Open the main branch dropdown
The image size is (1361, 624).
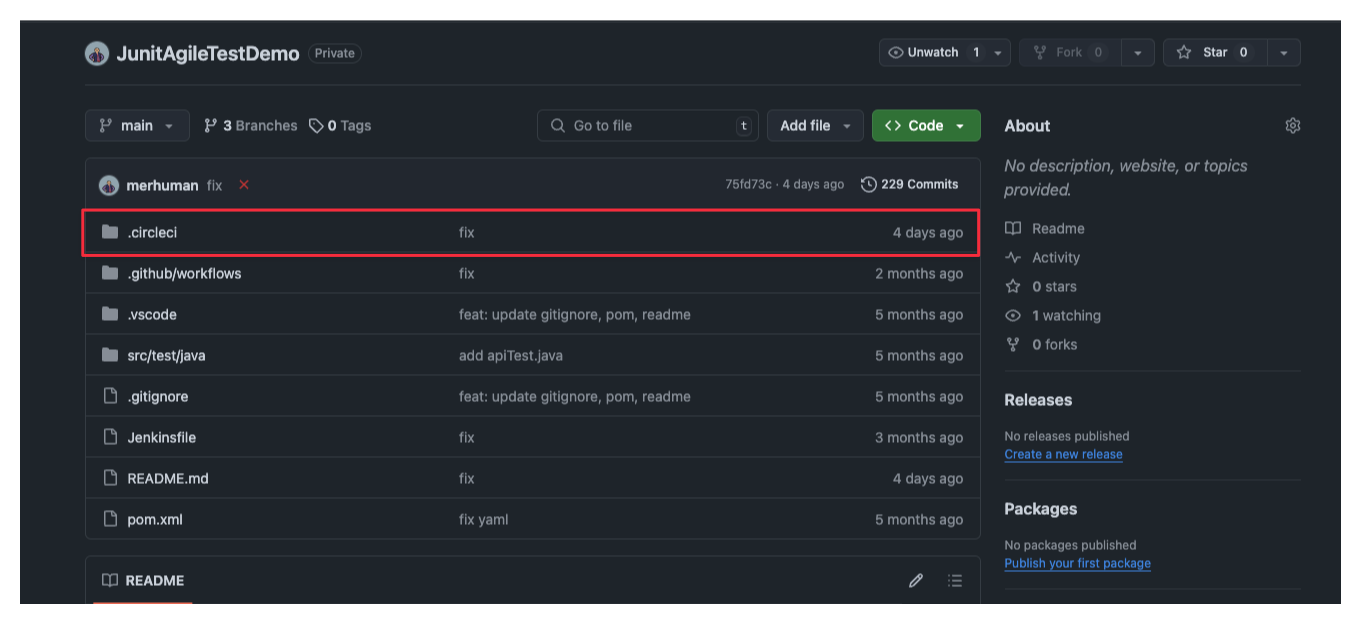pos(137,126)
